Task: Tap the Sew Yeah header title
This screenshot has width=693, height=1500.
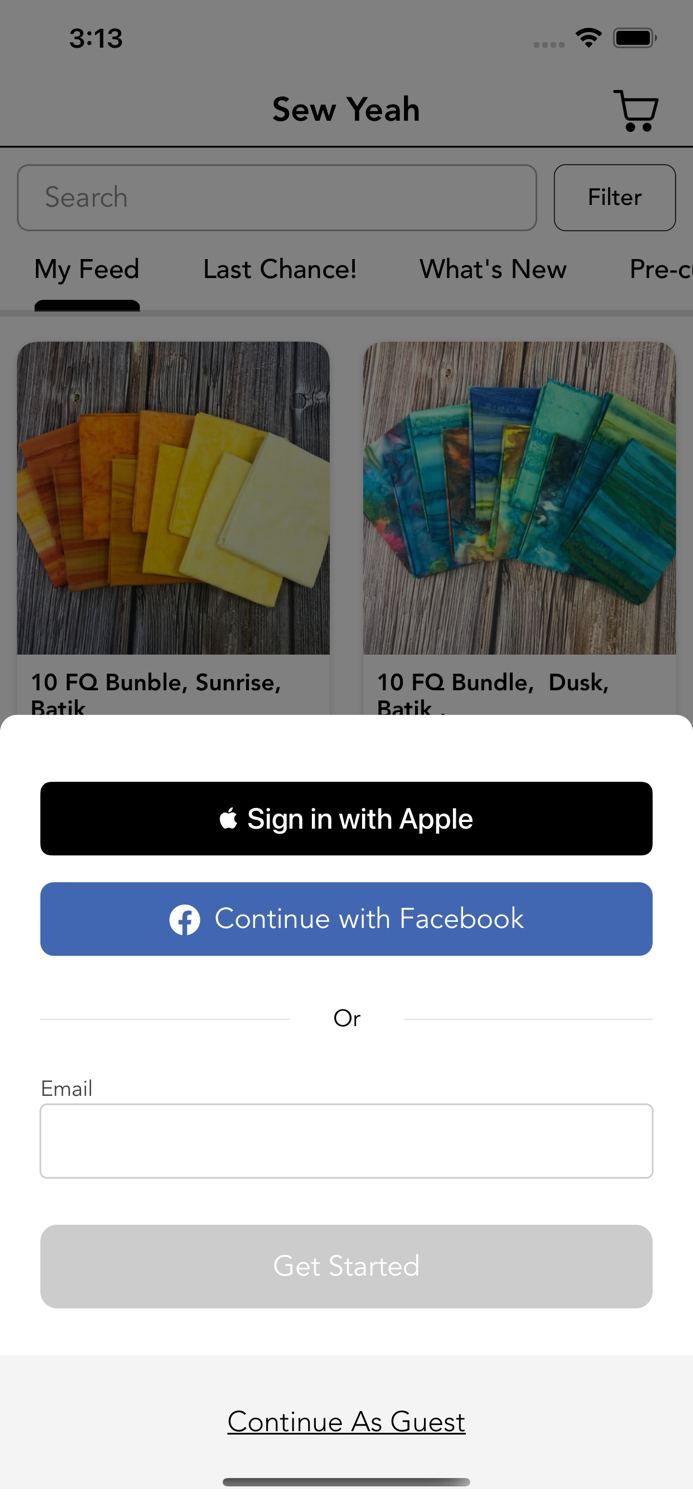Action: 346,110
